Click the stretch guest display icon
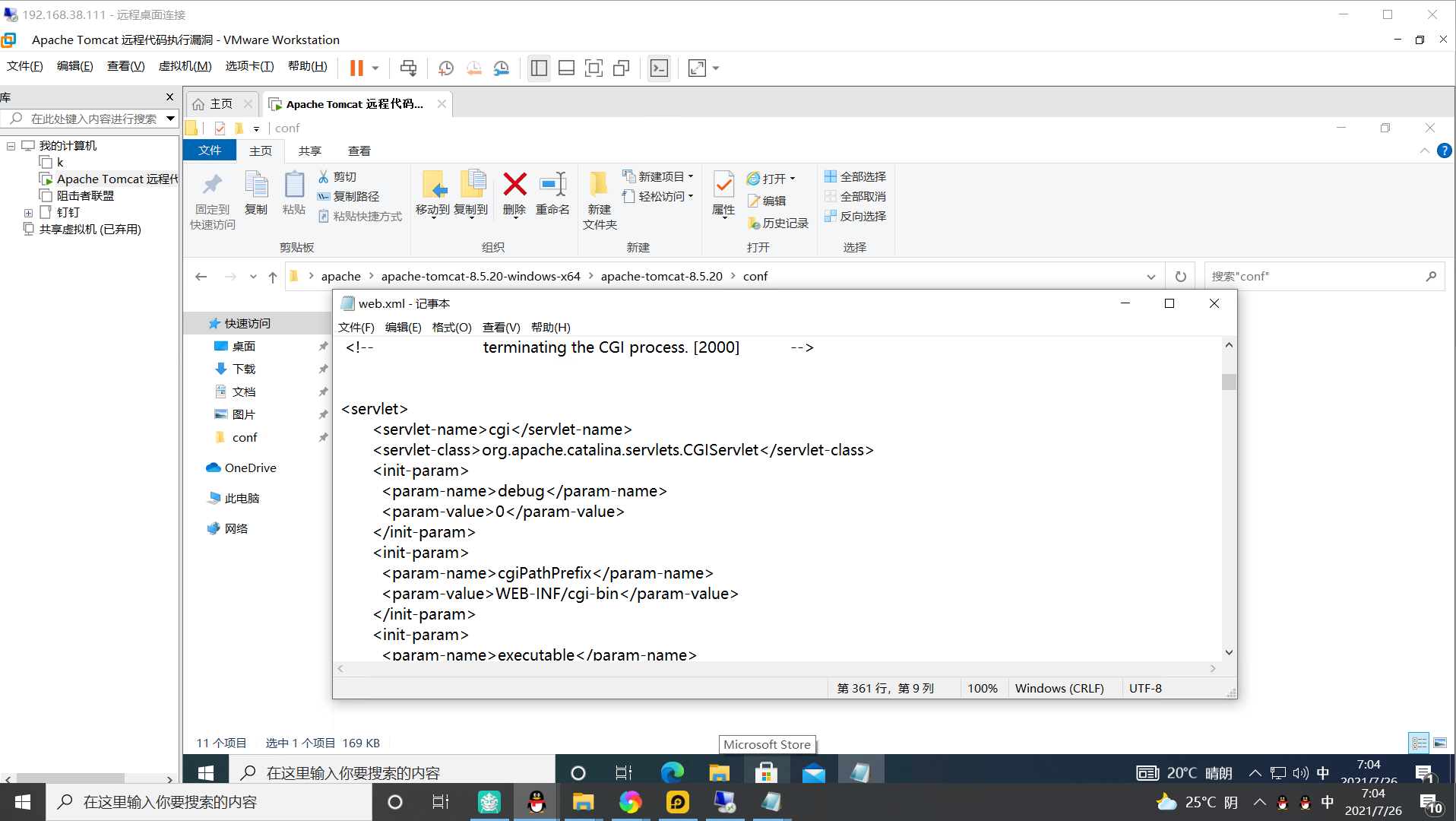The width and height of the screenshot is (1456, 821). click(x=697, y=68)
